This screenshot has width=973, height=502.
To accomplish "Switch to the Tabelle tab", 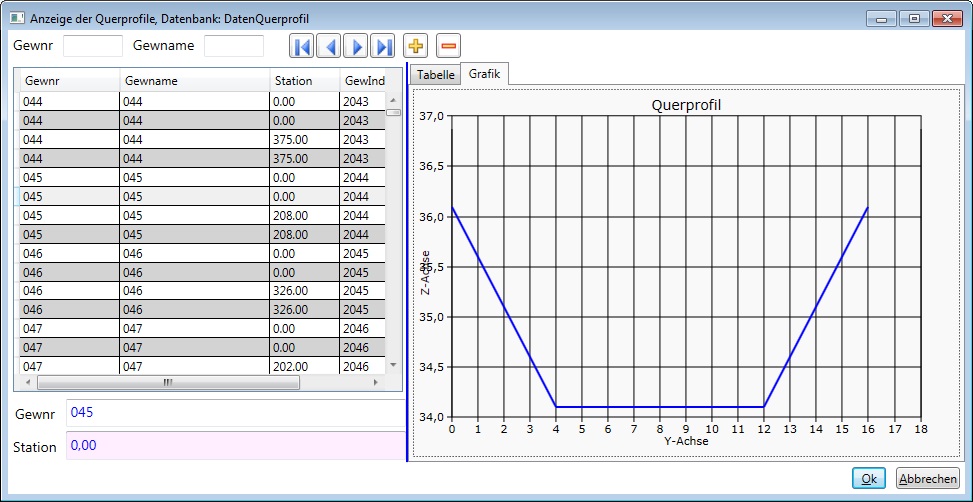I will [x=436, y=75].
